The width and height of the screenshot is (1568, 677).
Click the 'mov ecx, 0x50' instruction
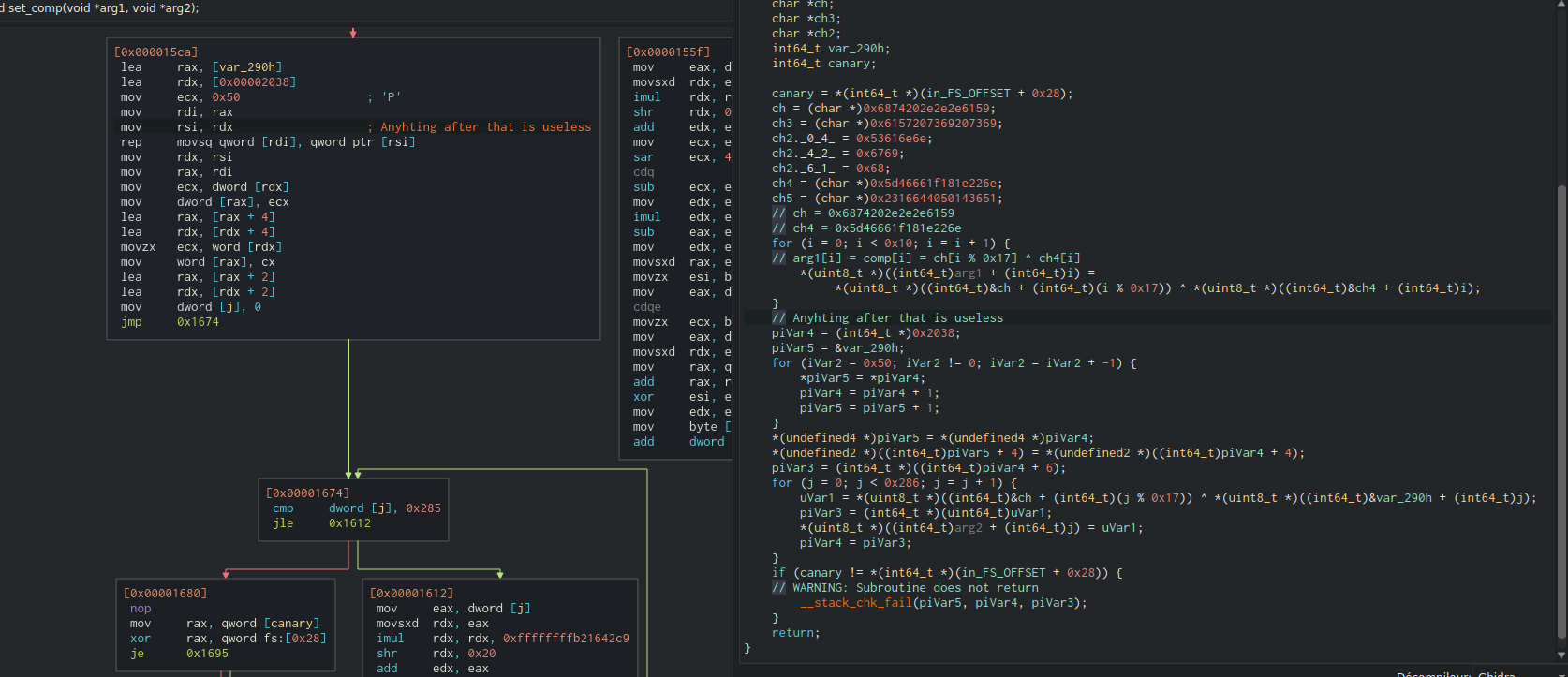(180, 97)
